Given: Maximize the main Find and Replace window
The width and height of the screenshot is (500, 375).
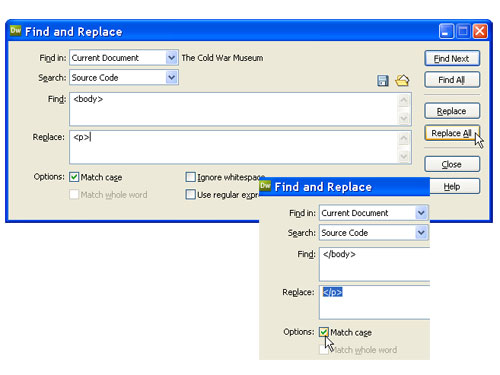Looking at the screenshot, I should tap(463, 32).
